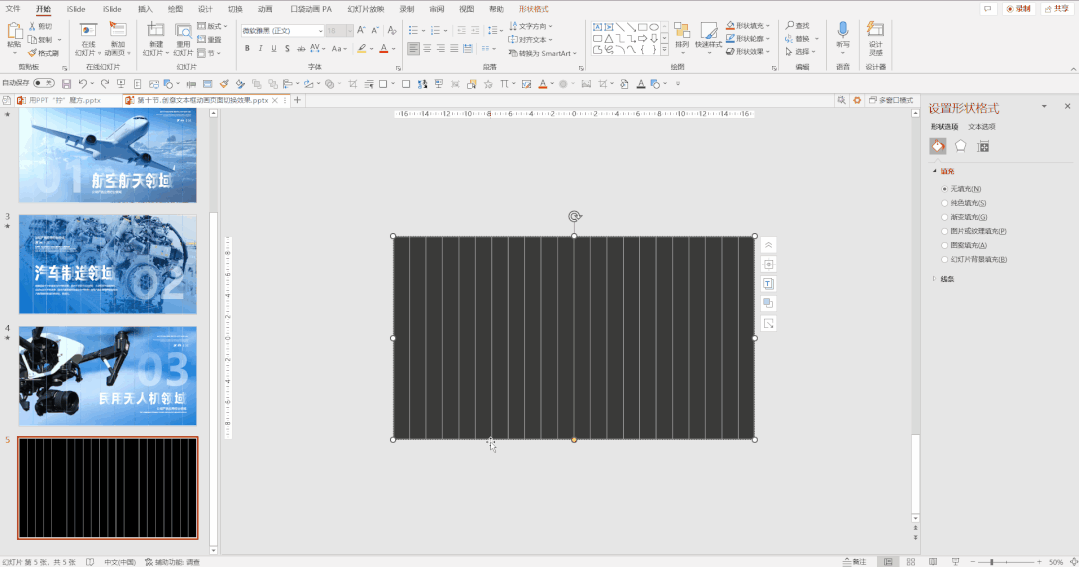Select Picture or texture fill (图片或纹理填充)
Image resolution: width=1079 pixels, height=567 pixels.
click(945, 231)
